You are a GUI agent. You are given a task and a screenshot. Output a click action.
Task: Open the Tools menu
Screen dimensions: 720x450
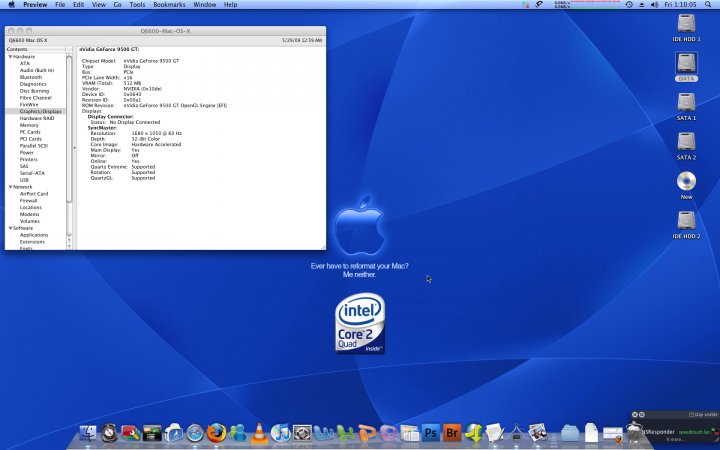[x=137, y=5]
